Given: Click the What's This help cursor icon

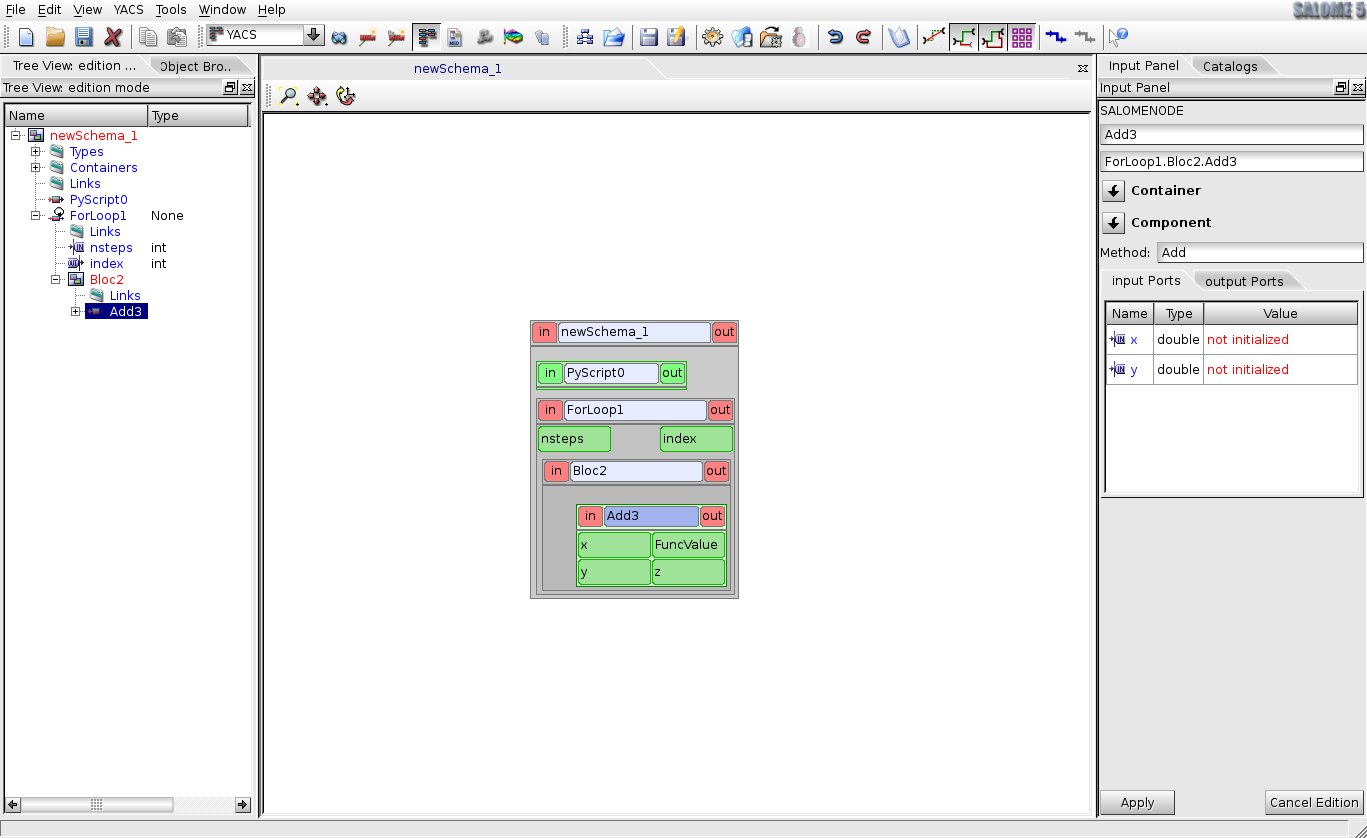Looking at the screenshot, I should pos(1119,37).
